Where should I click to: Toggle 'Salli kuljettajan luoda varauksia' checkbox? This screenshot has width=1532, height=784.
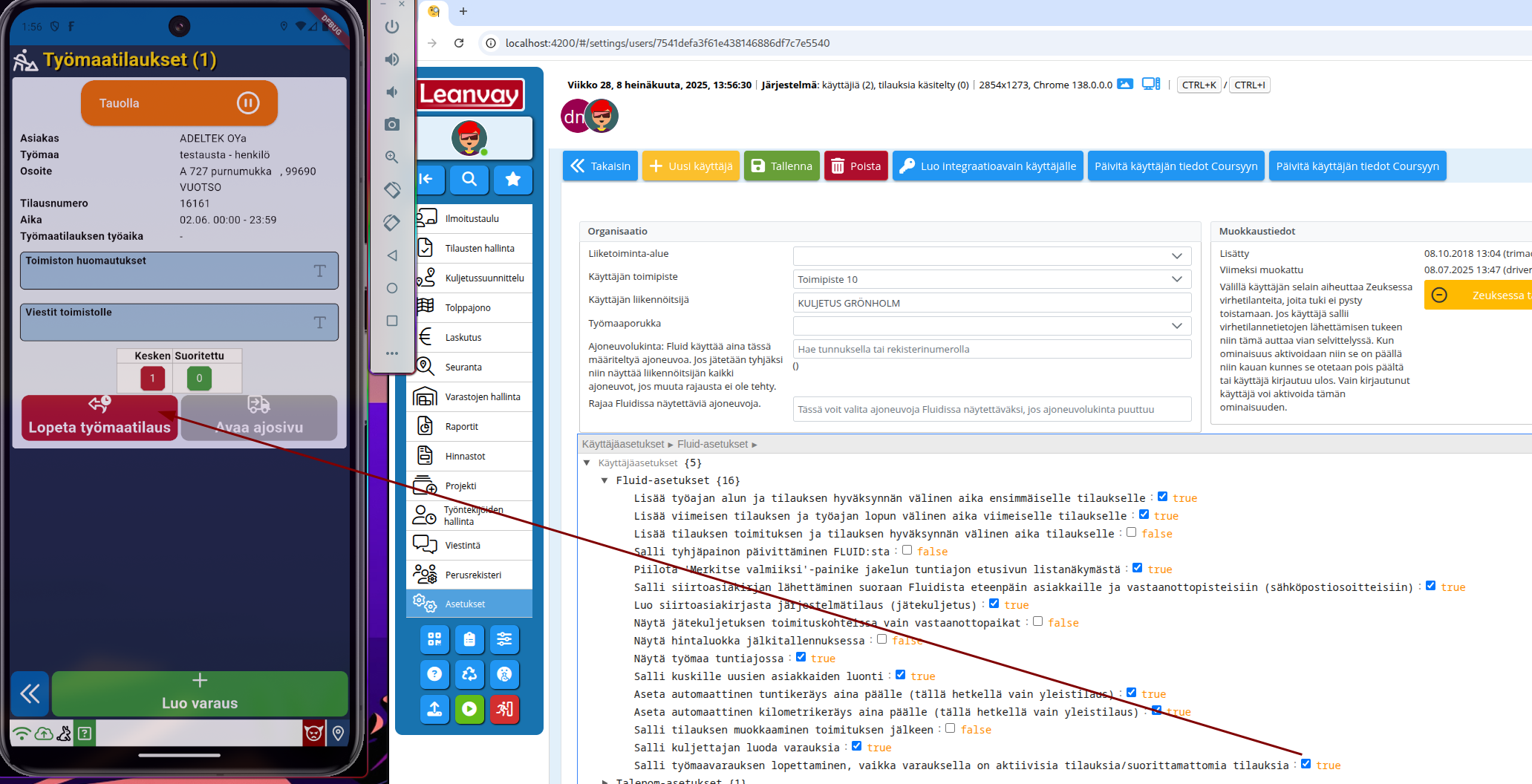857,746
